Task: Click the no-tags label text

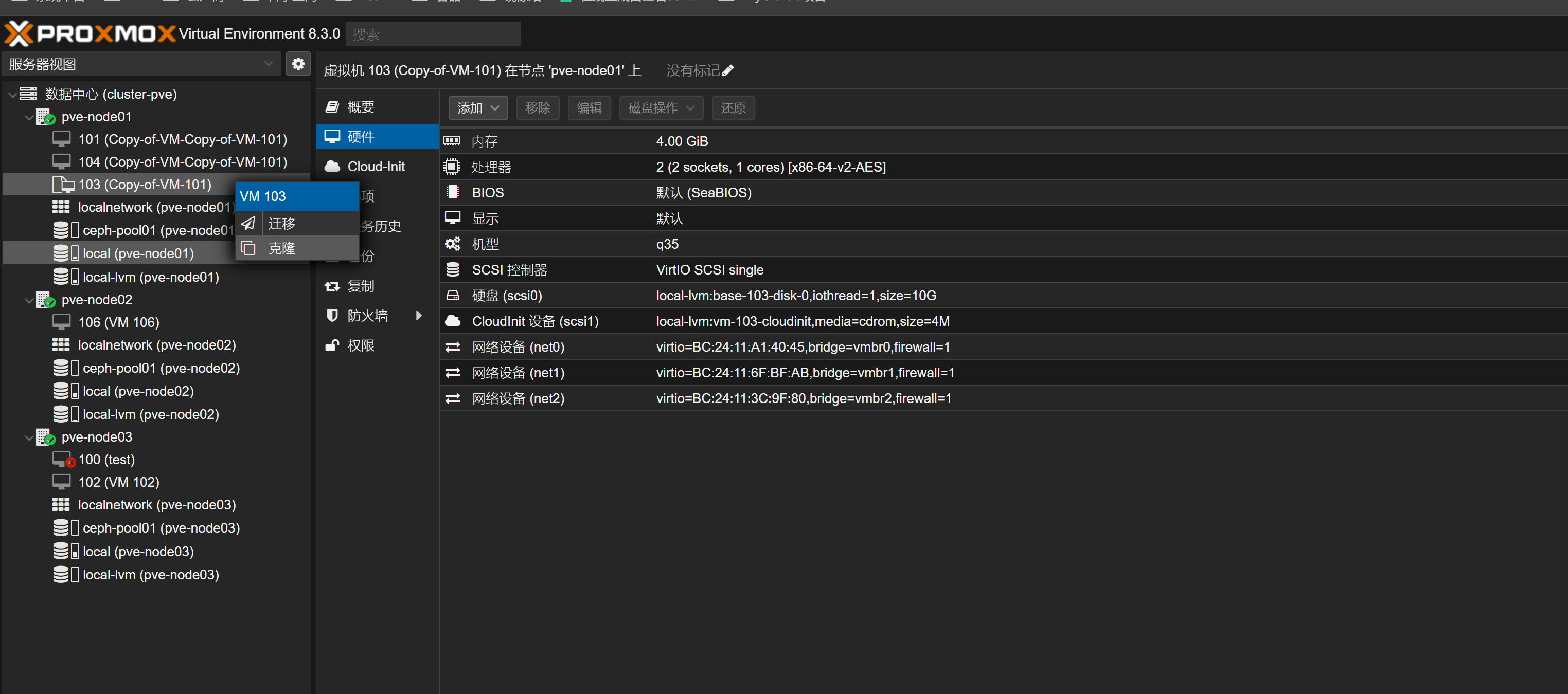Action: pyautogui.click(x=693, y=70)
